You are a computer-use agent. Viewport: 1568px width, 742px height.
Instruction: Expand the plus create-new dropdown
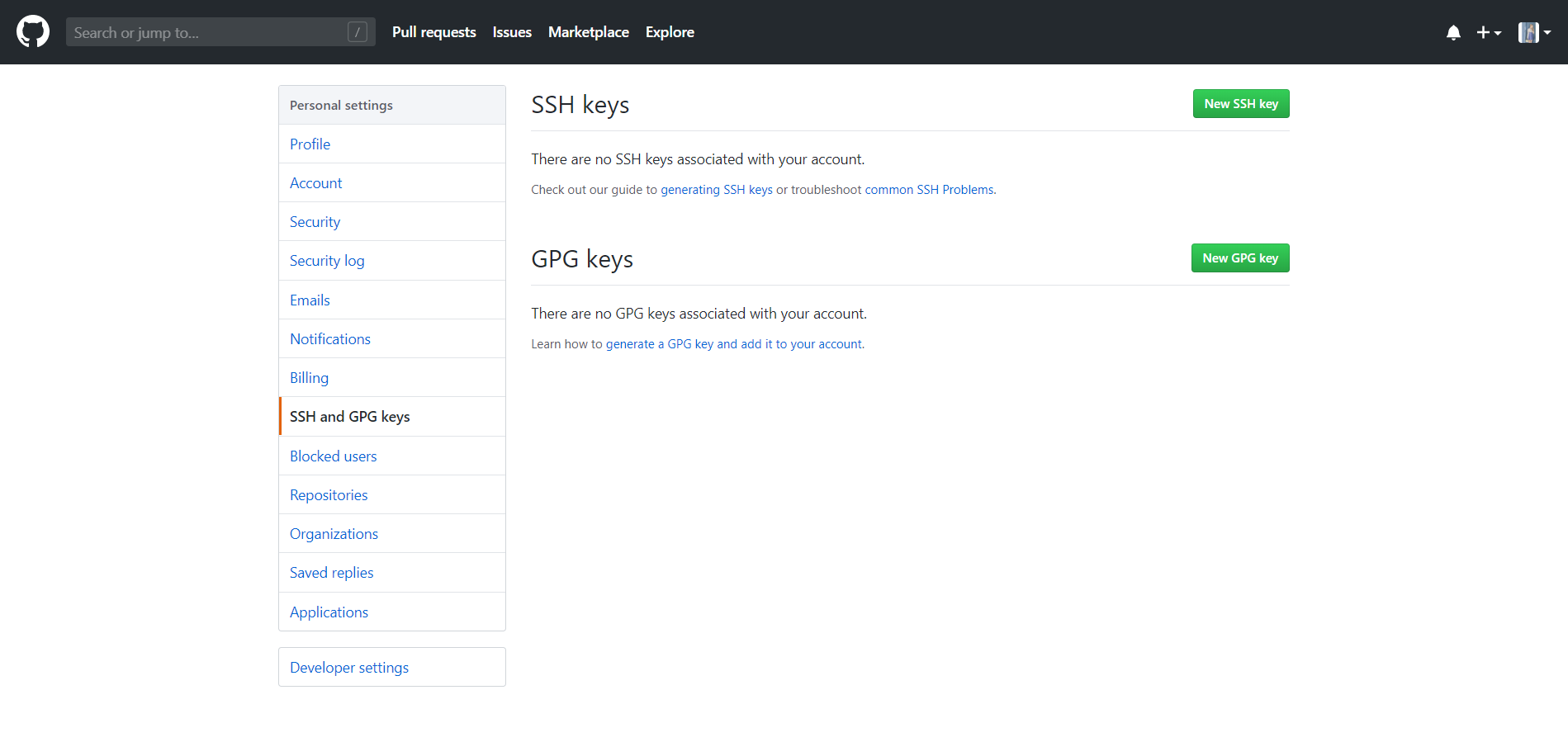pyautogui.click(x=1489, y=32)
